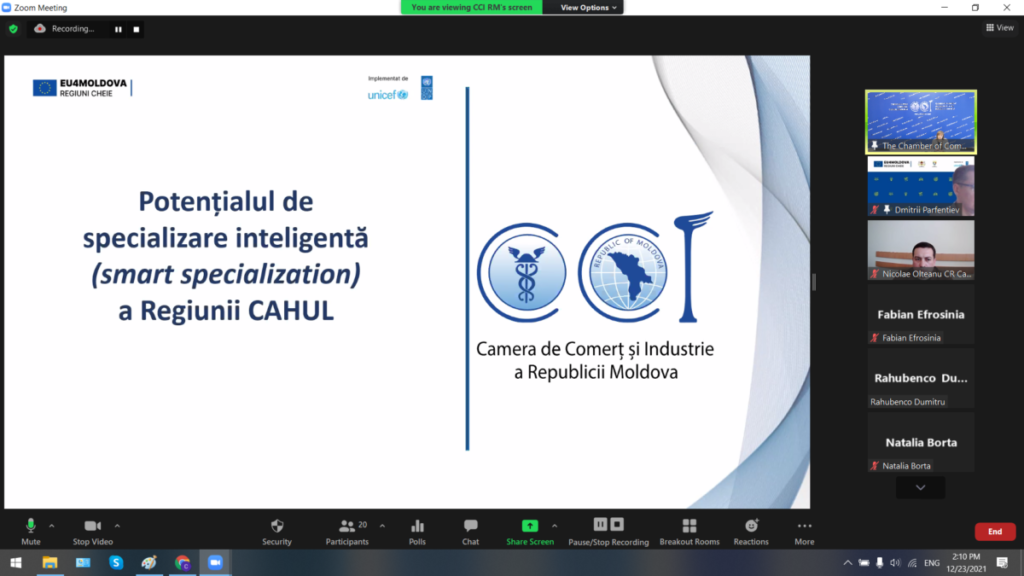This screenshot has height=576, width=1024.
Task: Select Nicolae Olteanu's video thumbnail
Action: pos(921,250)
